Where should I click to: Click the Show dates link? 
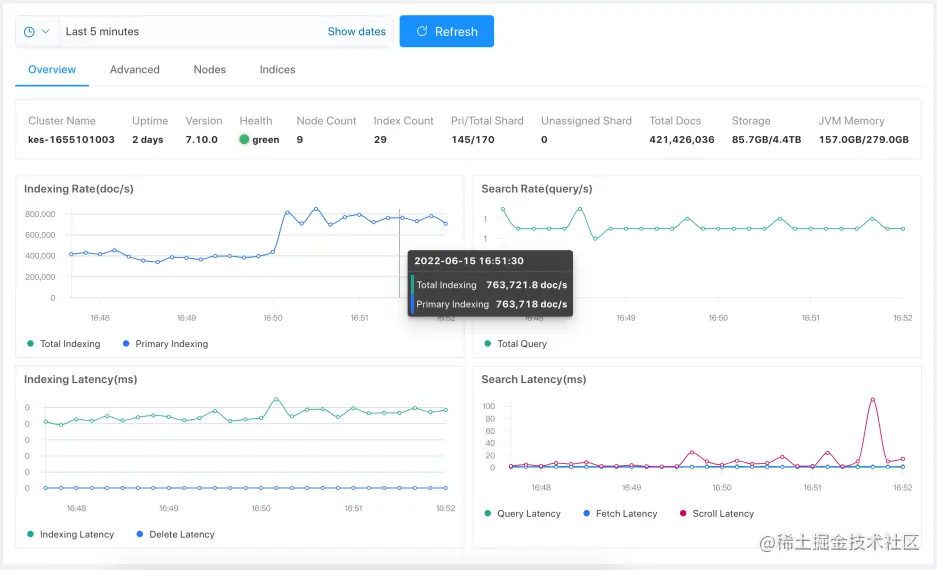pos(356,32)
